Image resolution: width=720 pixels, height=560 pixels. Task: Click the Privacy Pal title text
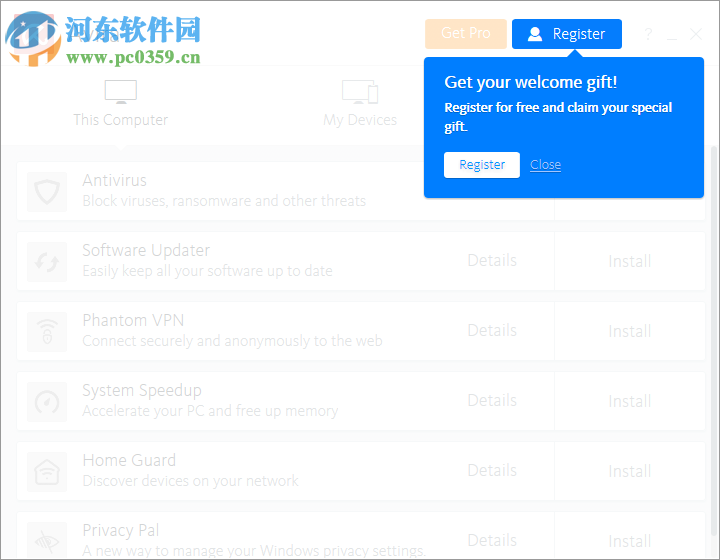pyautogui.click(x=121, y=531)
